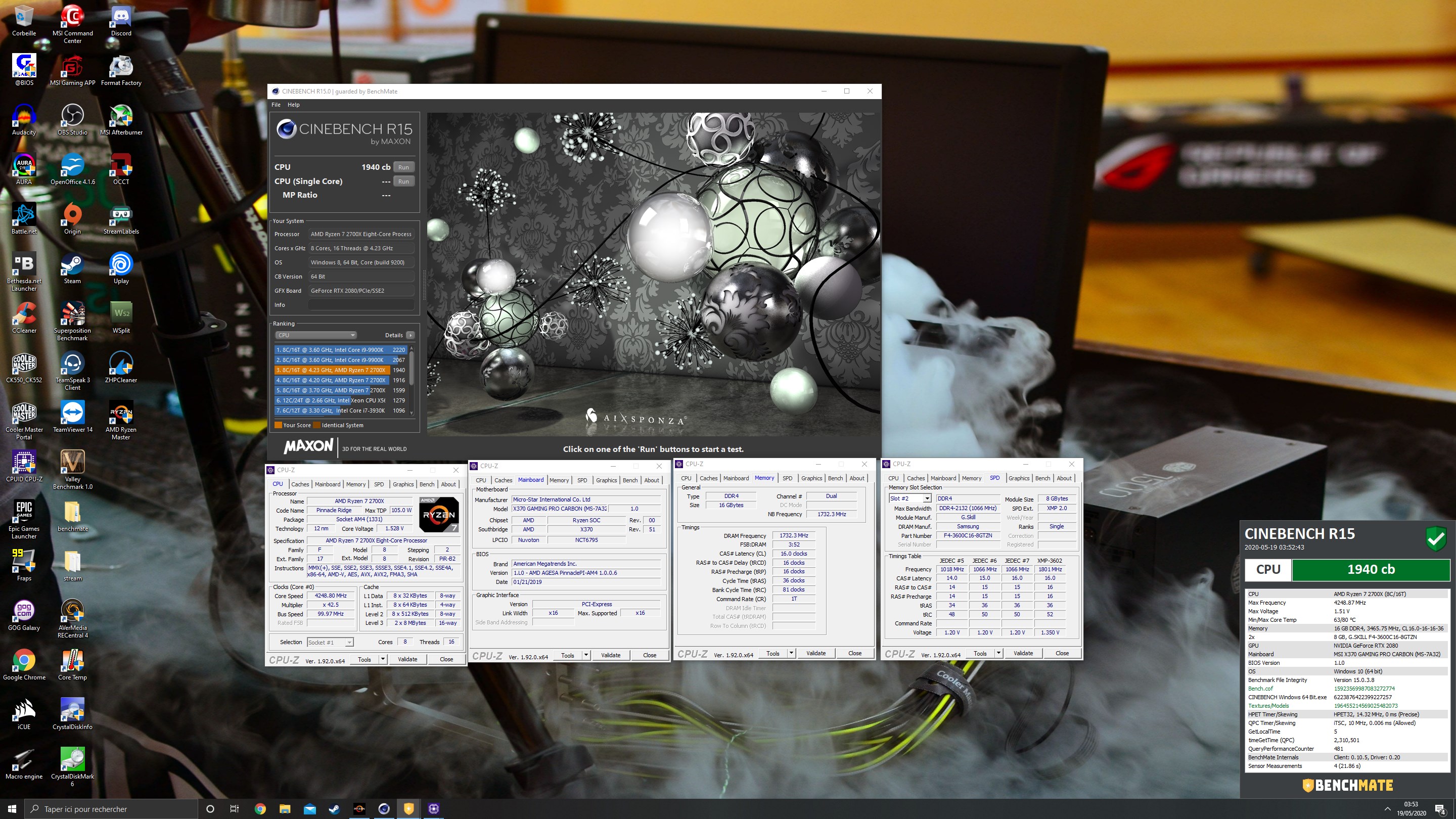
Task: Open the Audacity desktop icon
Action: 24,119
